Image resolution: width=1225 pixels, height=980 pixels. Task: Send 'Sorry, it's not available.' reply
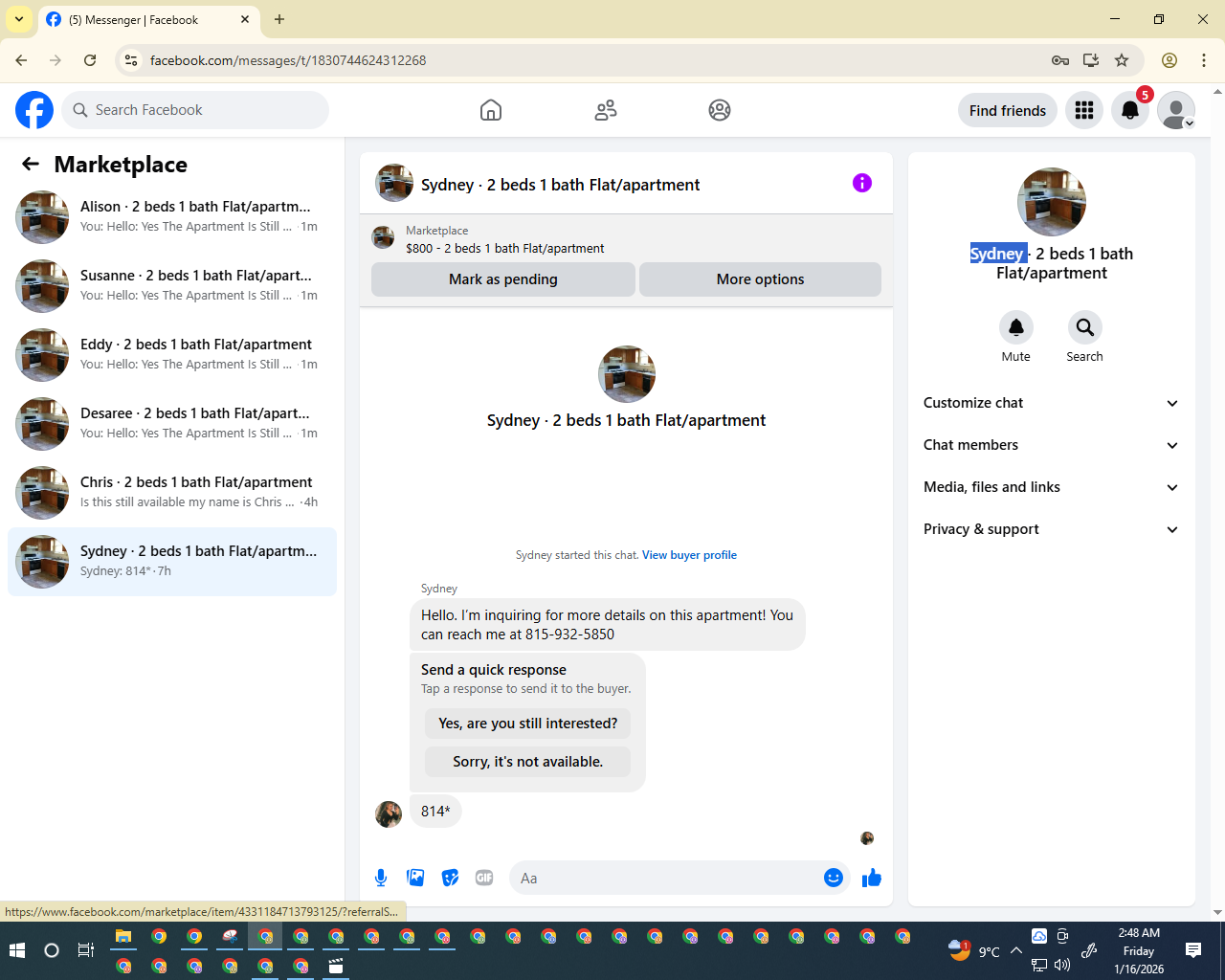(528, 762)
